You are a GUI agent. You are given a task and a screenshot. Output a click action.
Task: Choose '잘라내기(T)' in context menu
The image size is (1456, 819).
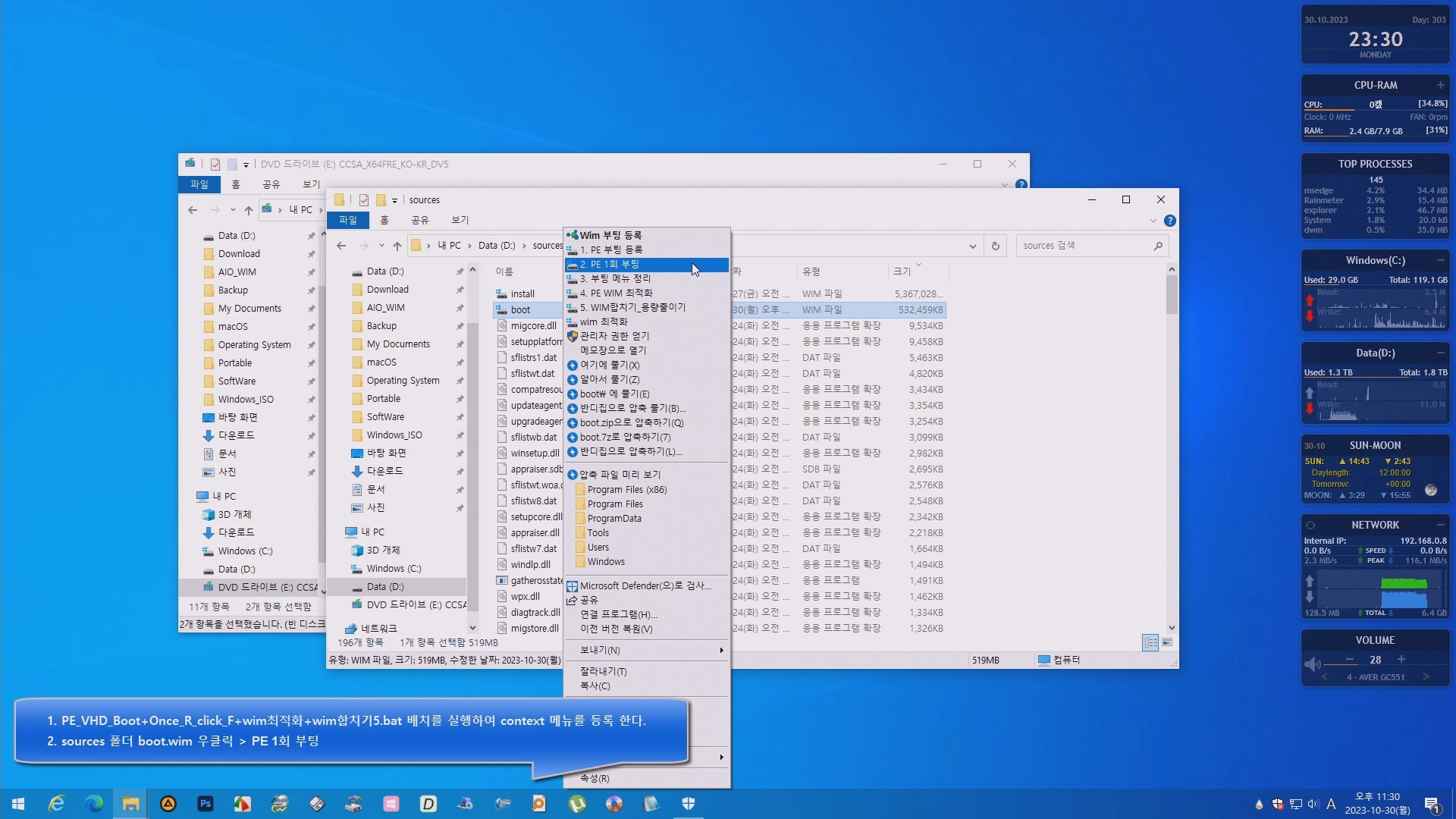coord(646,671)
